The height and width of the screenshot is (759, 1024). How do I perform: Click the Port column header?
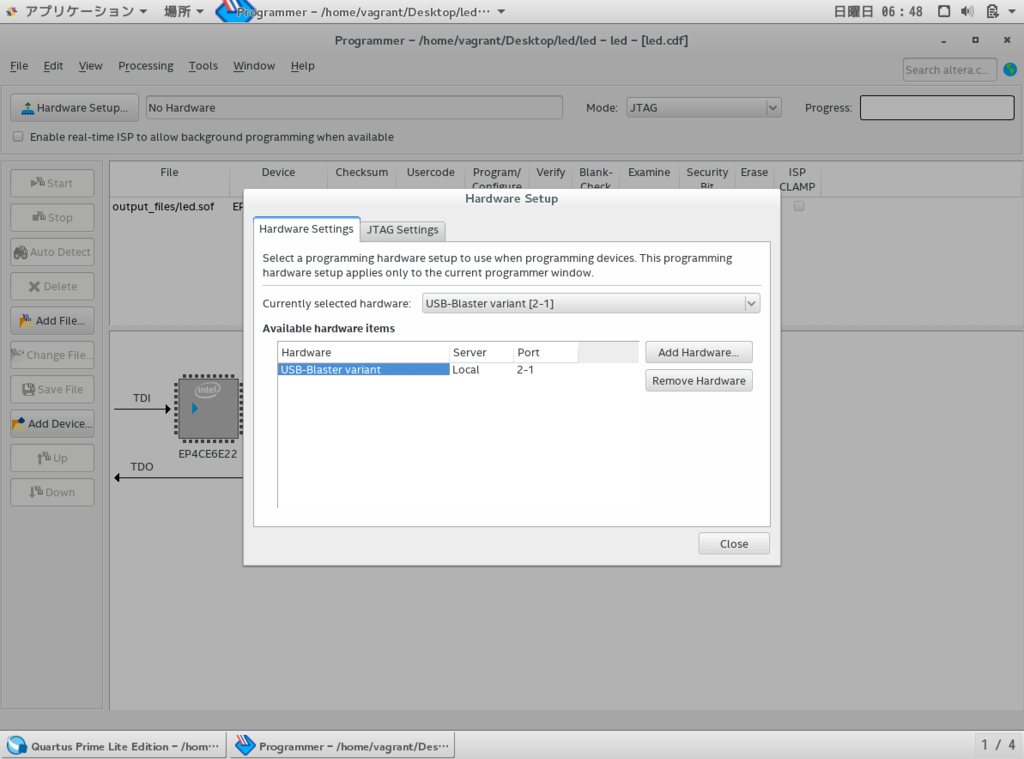[x=545, y=352]
